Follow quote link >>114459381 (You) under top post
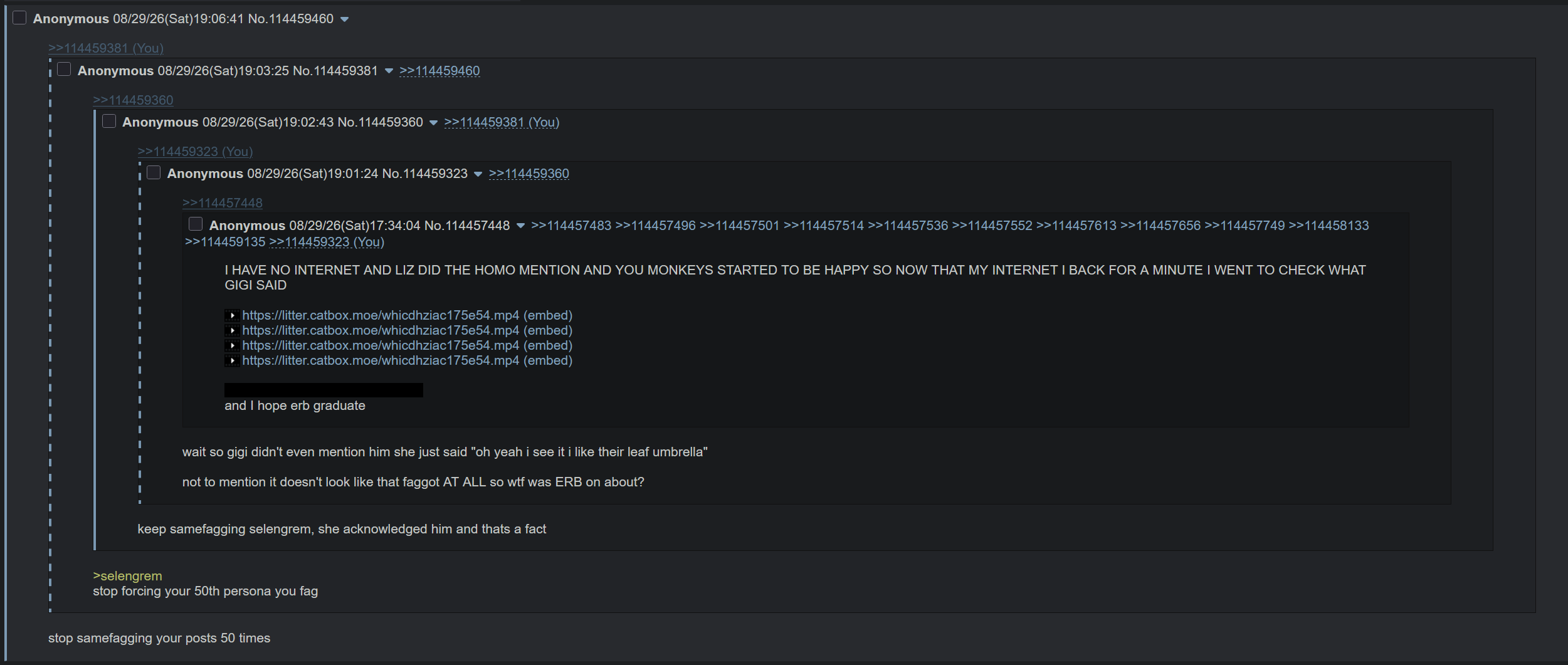 click(x=106, y=48)
